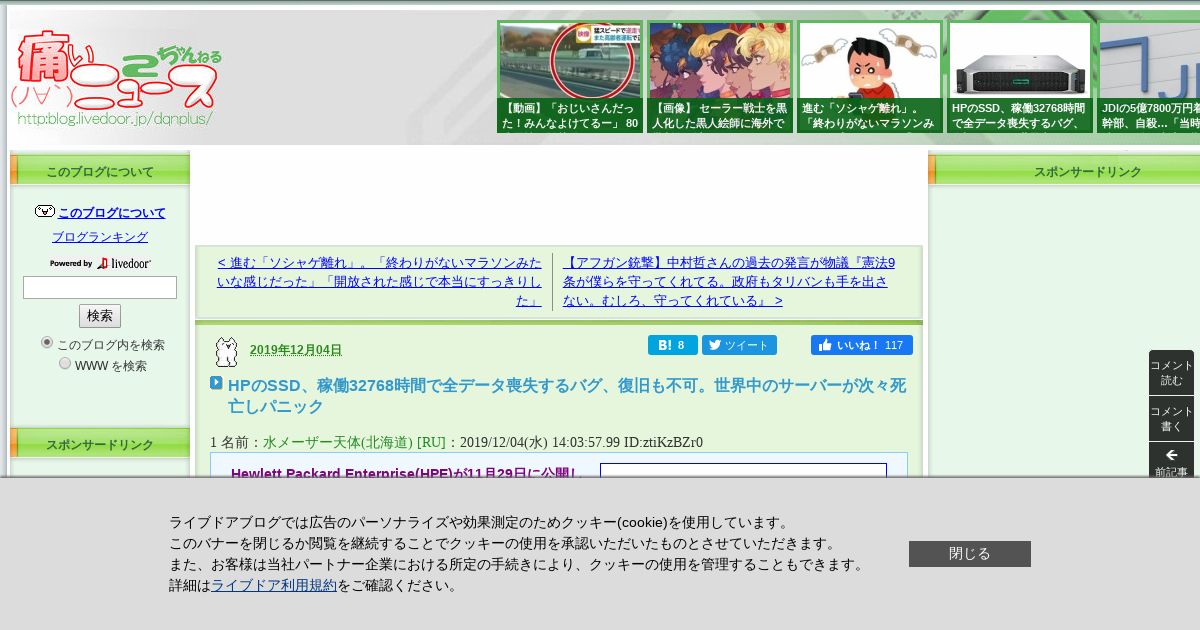Screen dimensions: 1200x630
Task: Close the cookie banner with 閉じる
Action: [970, 554]
